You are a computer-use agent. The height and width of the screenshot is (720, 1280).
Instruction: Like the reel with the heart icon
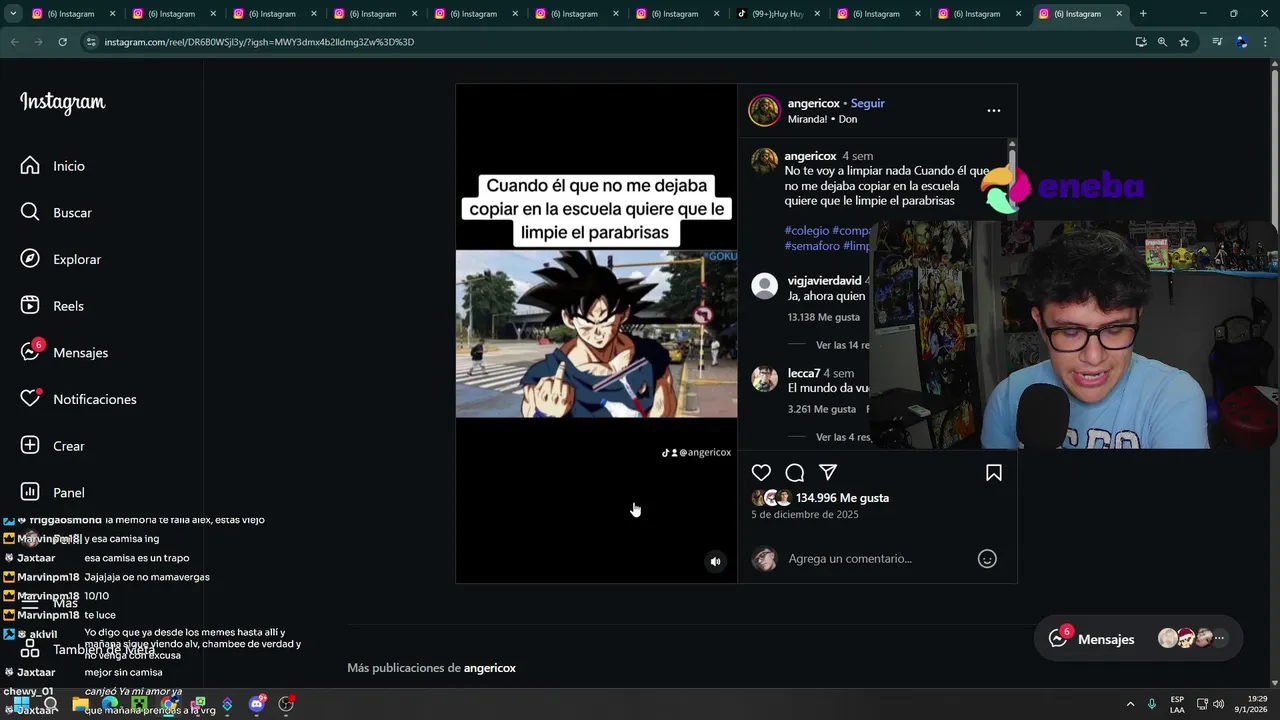tap(761, 473)
